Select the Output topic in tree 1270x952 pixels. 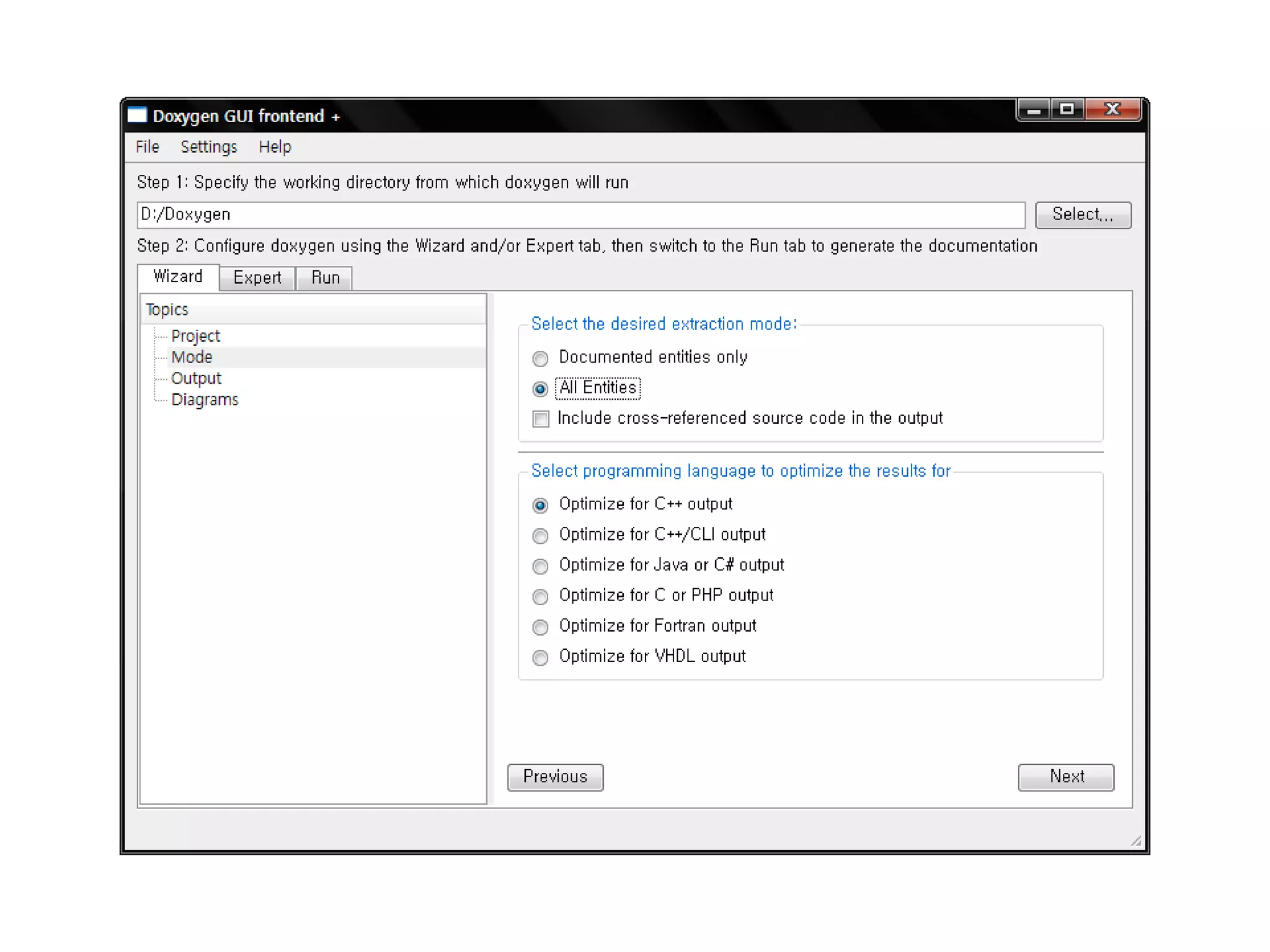[x=196, y=378]
